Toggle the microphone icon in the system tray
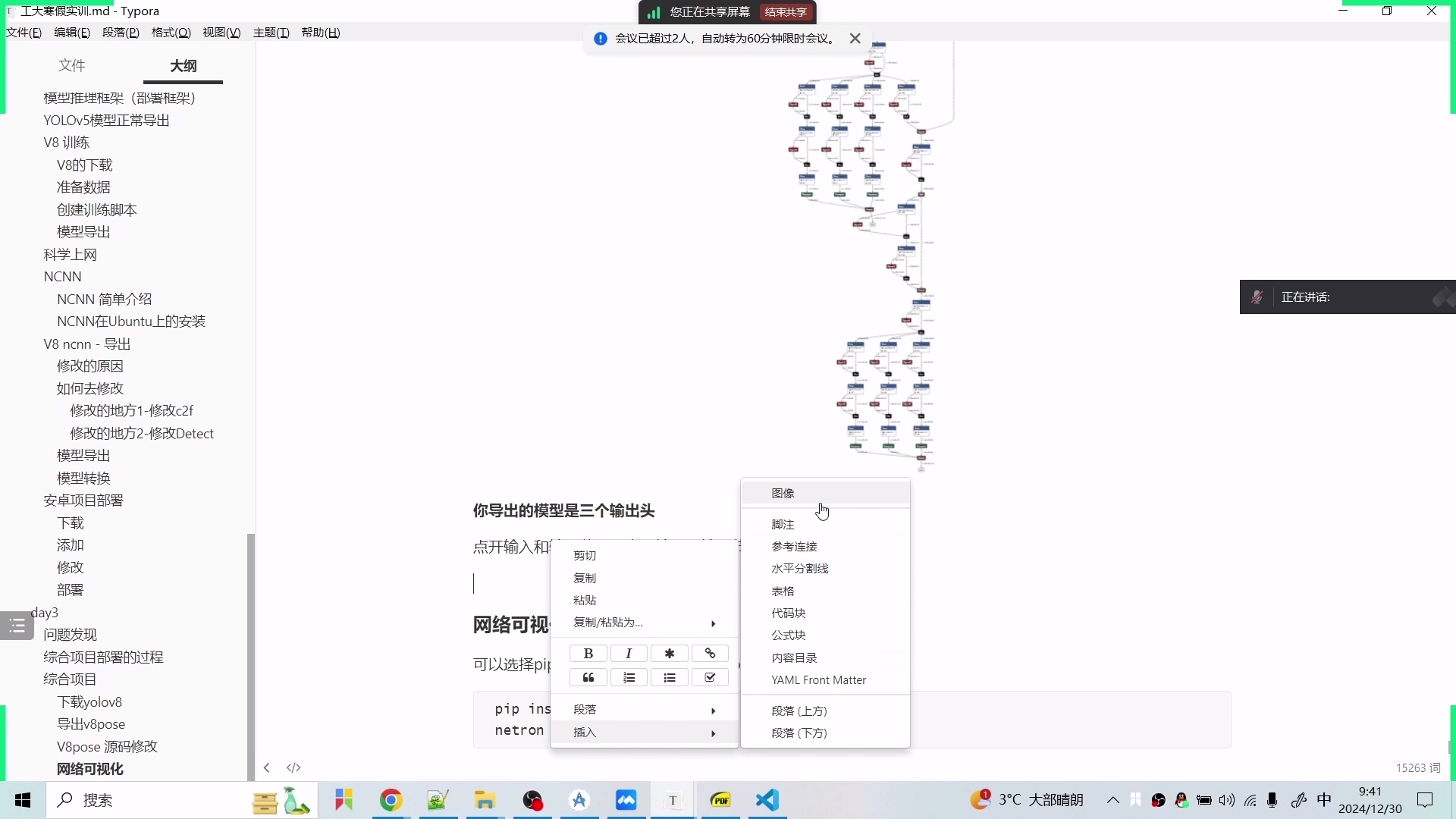This screenshot has width=1456, height=819. 1272,800
